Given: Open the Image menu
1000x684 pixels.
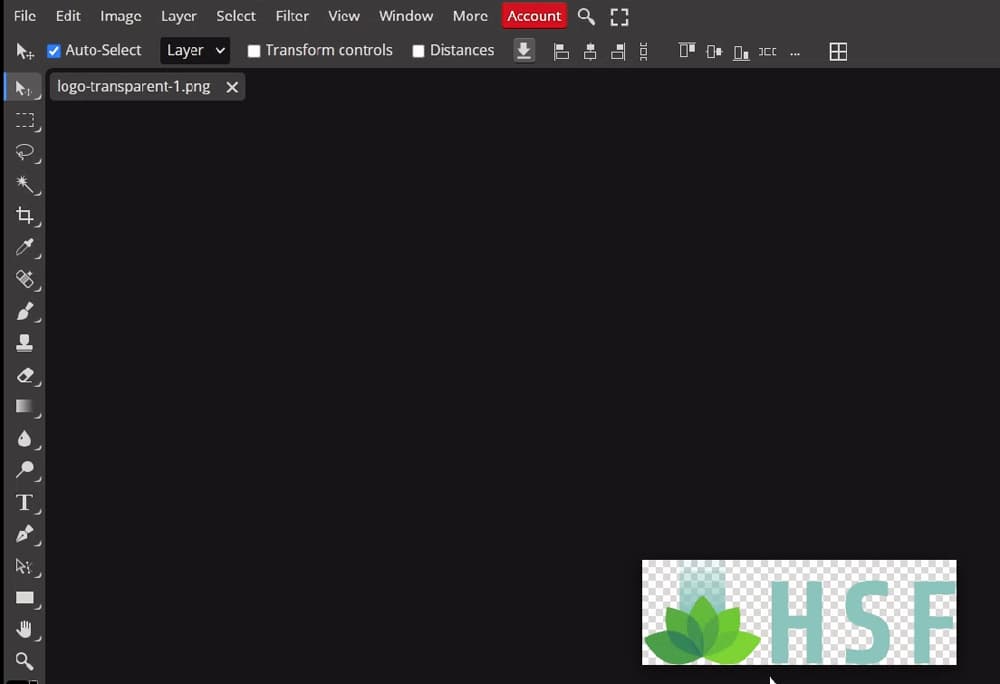Looking at the screenshot, I should (x=121, y=16).
